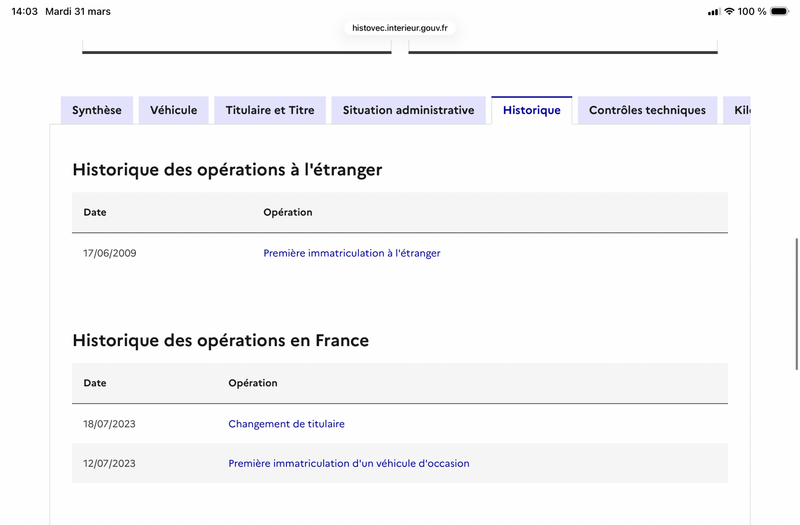Open the Véhicule tab
Screen dimensions: 800x525
[x=174, y=110]
